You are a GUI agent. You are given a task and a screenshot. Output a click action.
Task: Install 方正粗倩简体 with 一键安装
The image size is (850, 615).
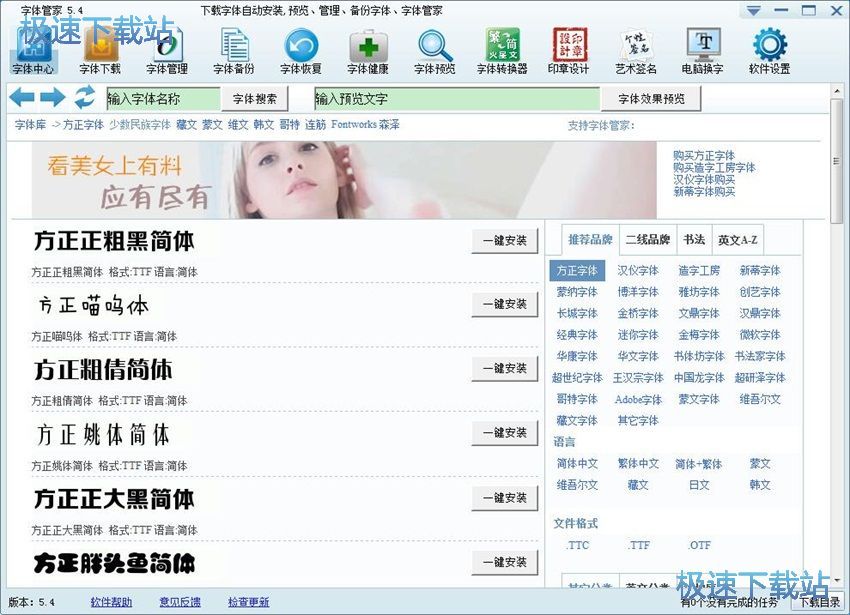[505, 368]
